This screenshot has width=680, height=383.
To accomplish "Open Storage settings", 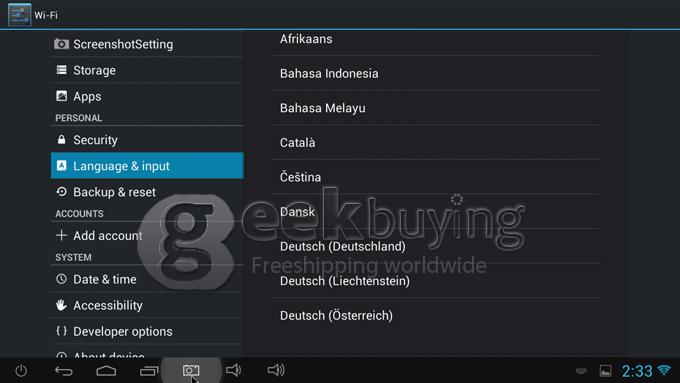I will [x=147, y=70].
